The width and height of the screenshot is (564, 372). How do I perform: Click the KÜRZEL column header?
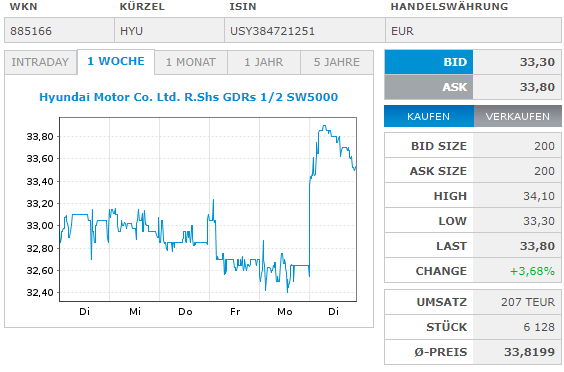click(x=142, y=6)
